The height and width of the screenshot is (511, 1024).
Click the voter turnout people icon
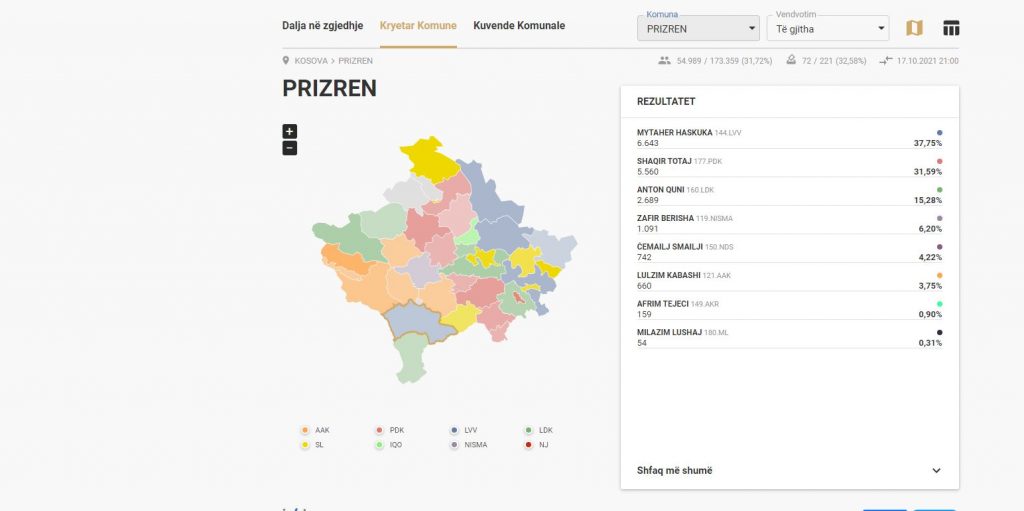664,61
